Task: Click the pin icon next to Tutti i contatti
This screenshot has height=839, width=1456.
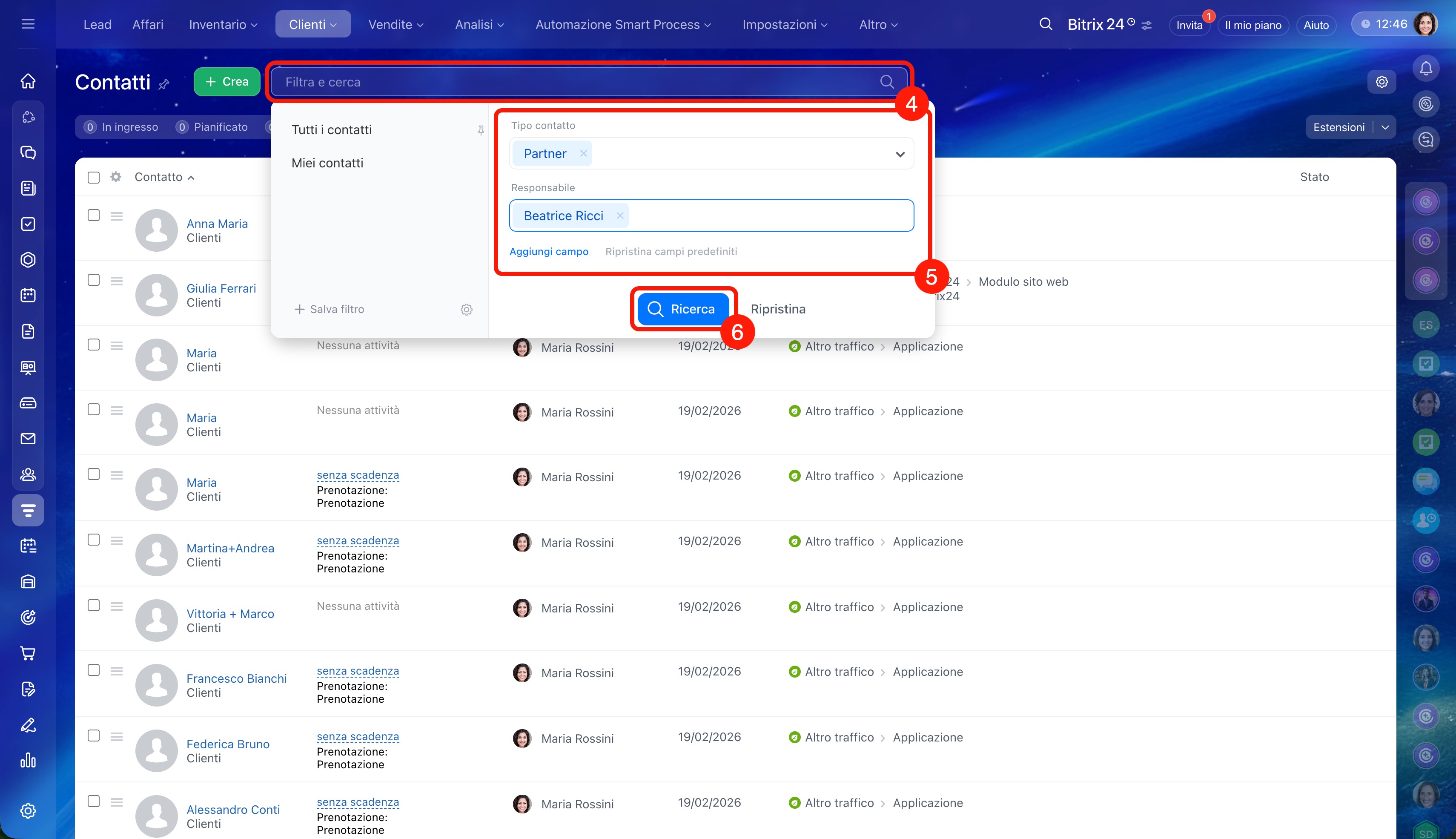Action: tap(480, 130)
